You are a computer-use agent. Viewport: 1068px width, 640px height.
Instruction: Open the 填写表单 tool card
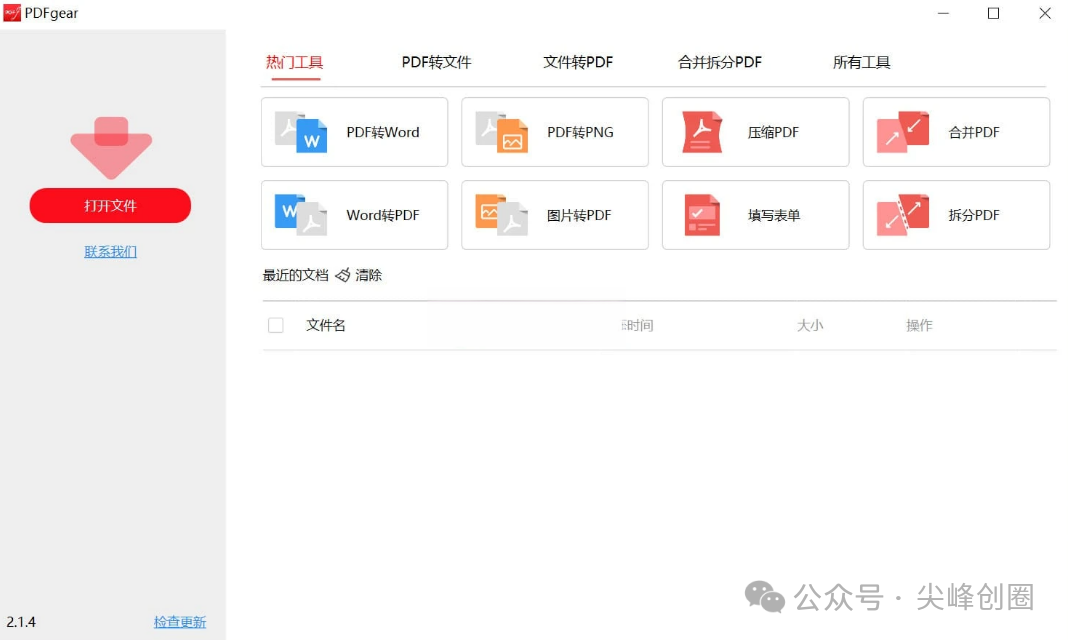[x=755, y=215]
